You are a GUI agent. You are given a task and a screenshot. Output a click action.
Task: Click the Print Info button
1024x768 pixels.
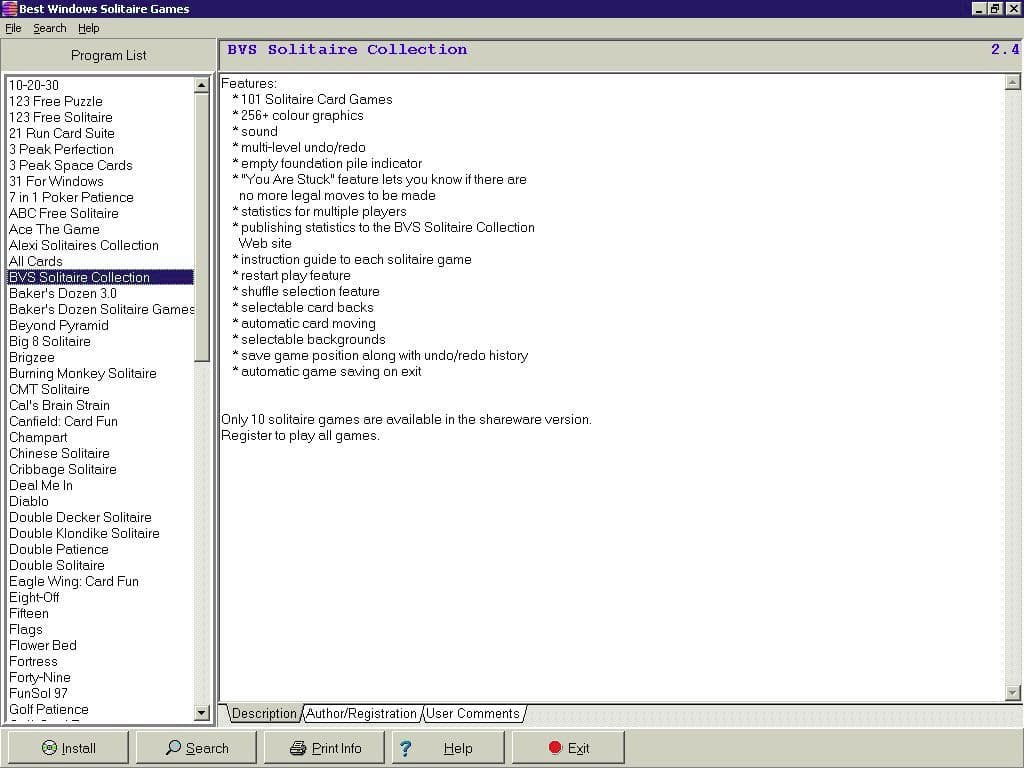click(x=324, y=748)
